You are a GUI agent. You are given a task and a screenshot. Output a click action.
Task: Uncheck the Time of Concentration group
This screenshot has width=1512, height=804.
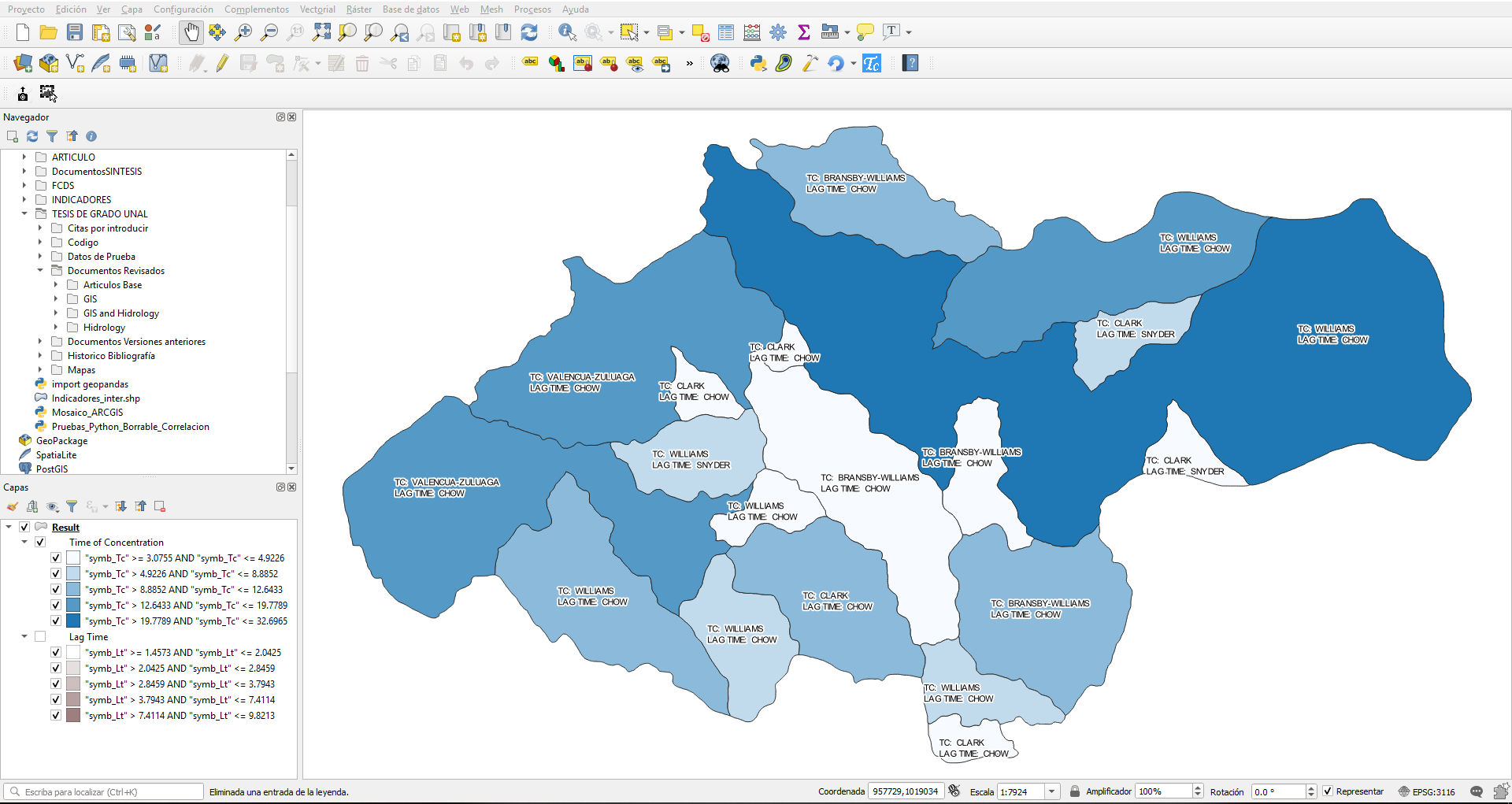click(x=40, y=542)
